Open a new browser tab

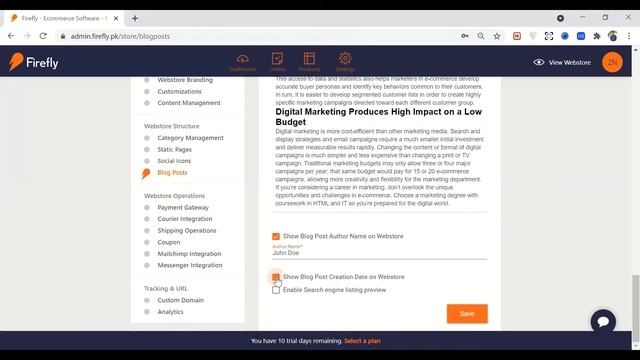tap(135, 18)
